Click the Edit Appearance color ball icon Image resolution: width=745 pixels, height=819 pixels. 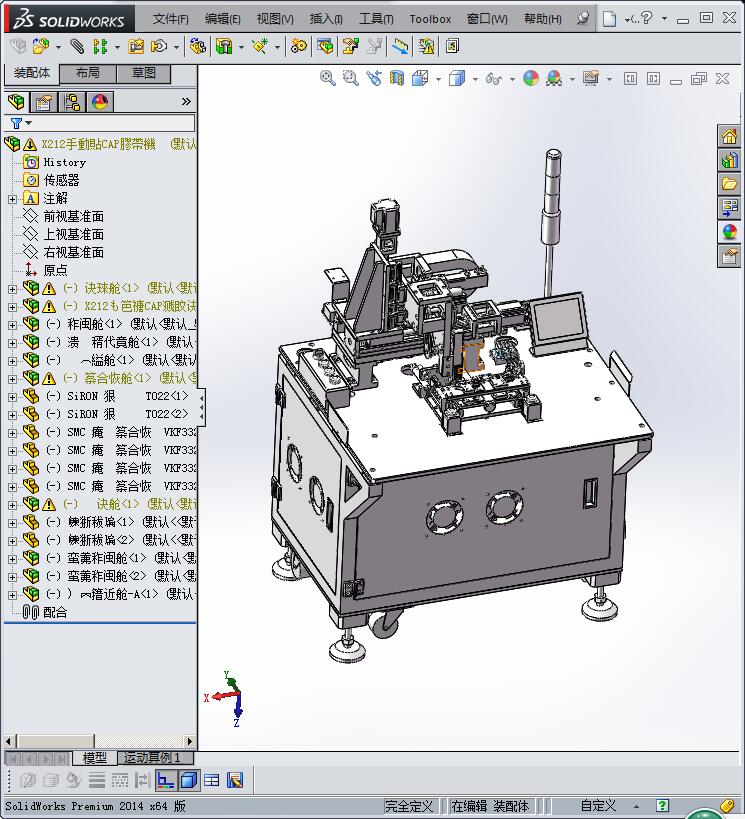531,78
